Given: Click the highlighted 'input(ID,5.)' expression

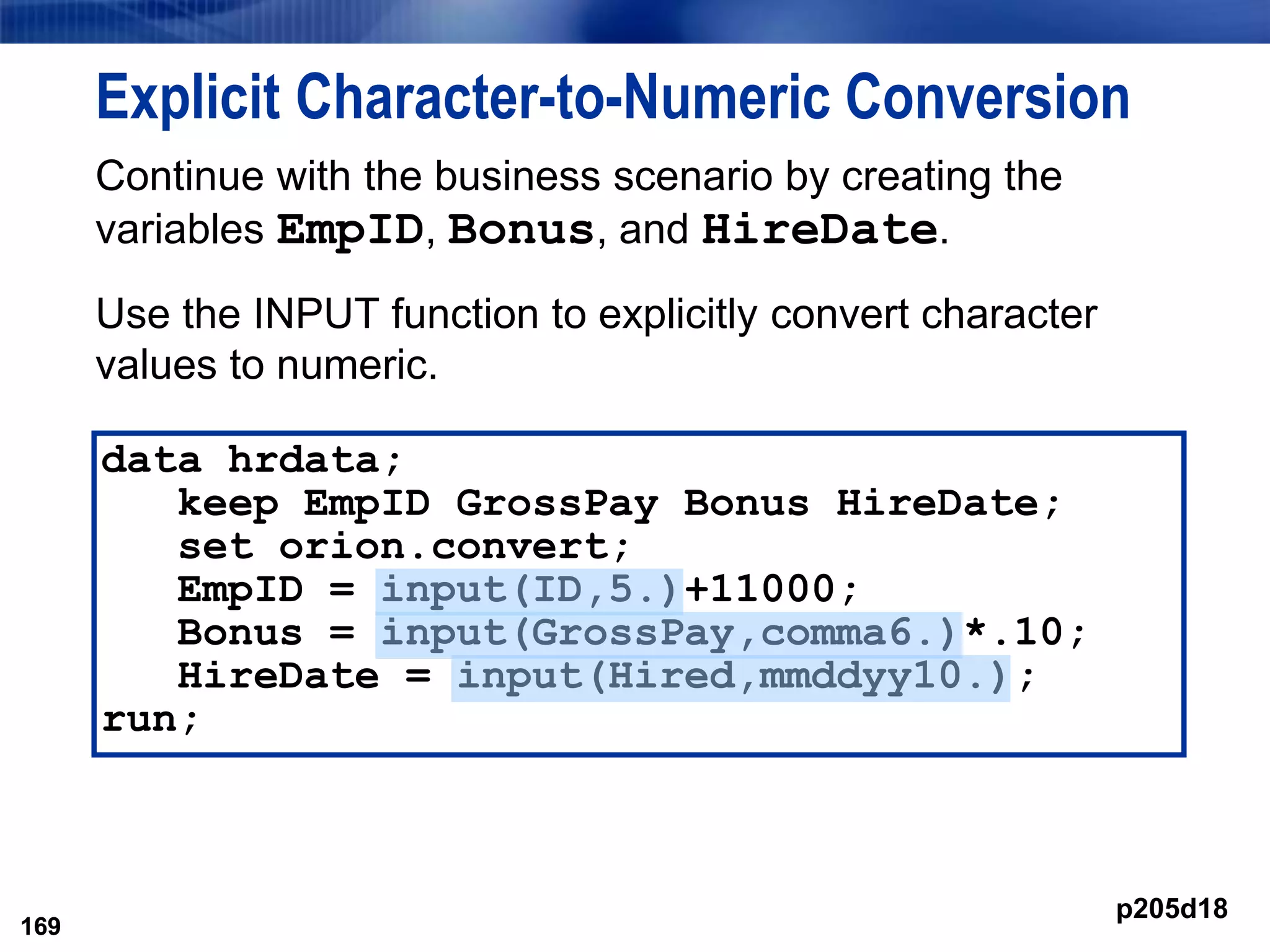Looking at the screenshot, I should click(x=529, y=591).
